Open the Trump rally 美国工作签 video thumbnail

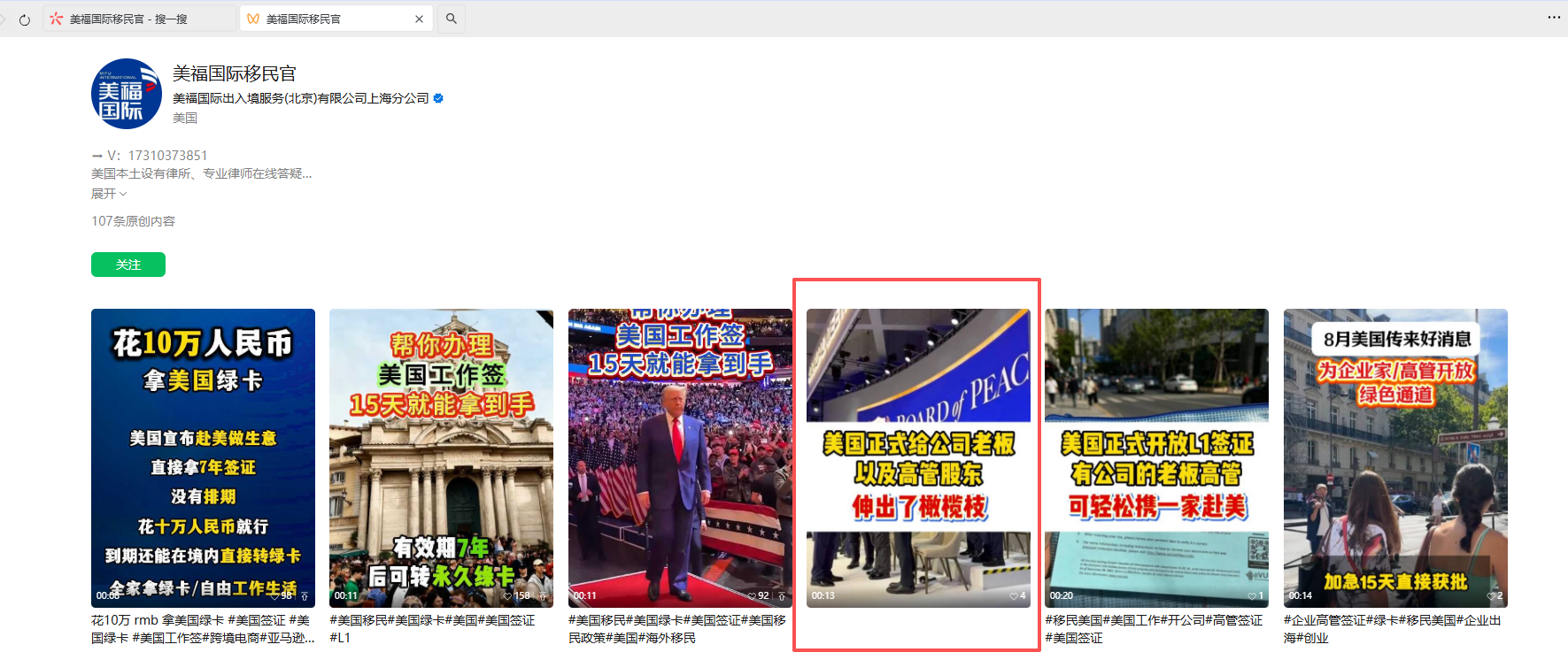click(680, 457)
